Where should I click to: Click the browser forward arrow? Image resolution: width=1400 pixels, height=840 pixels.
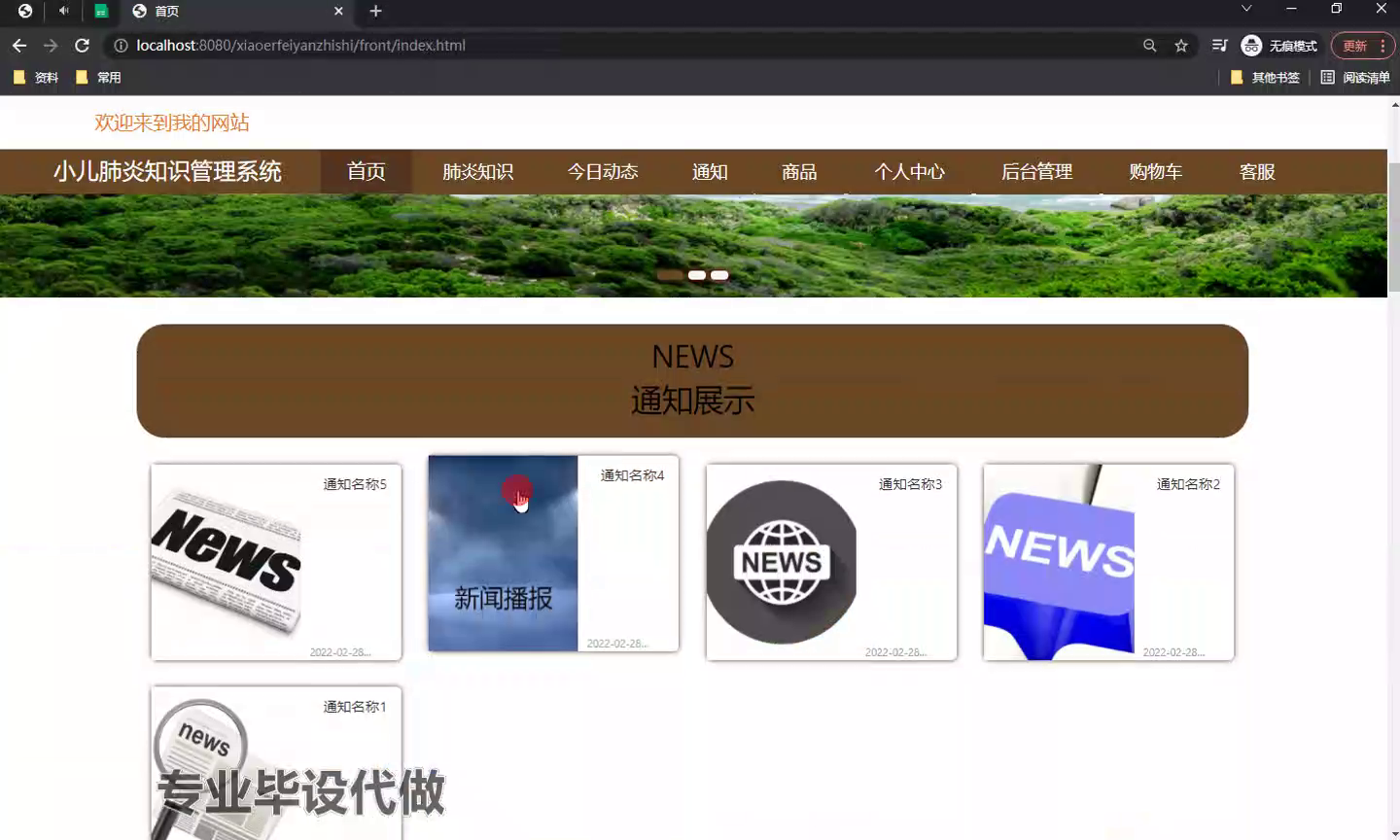[x=51, y=46]
